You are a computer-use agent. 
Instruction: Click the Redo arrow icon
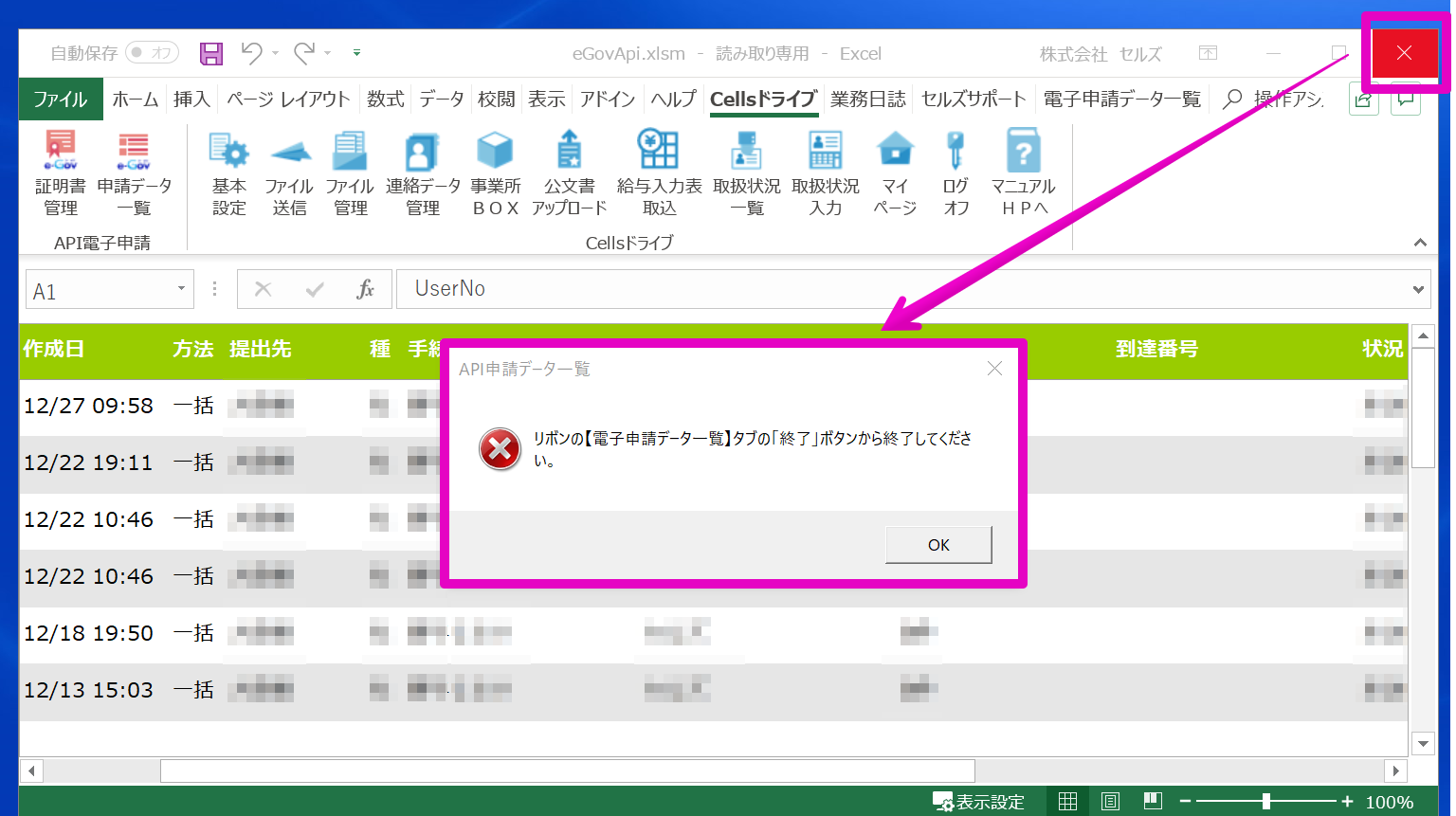[x=303, y=53]
